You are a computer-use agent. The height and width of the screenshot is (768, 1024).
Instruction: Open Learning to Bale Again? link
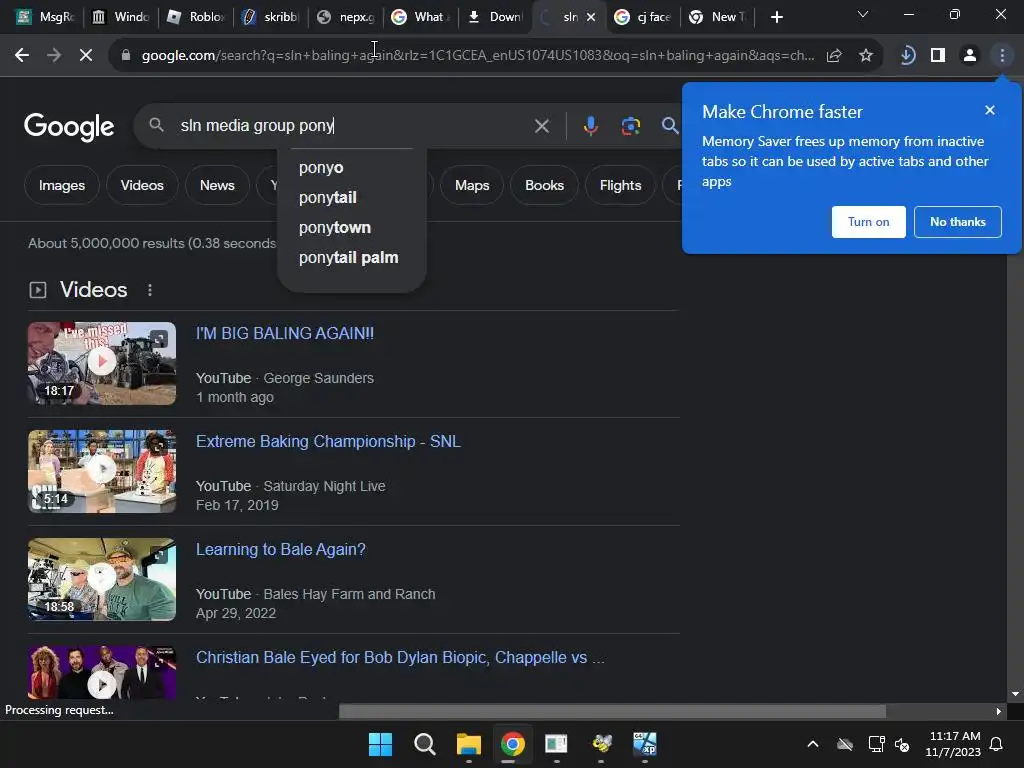click(280, 550)
